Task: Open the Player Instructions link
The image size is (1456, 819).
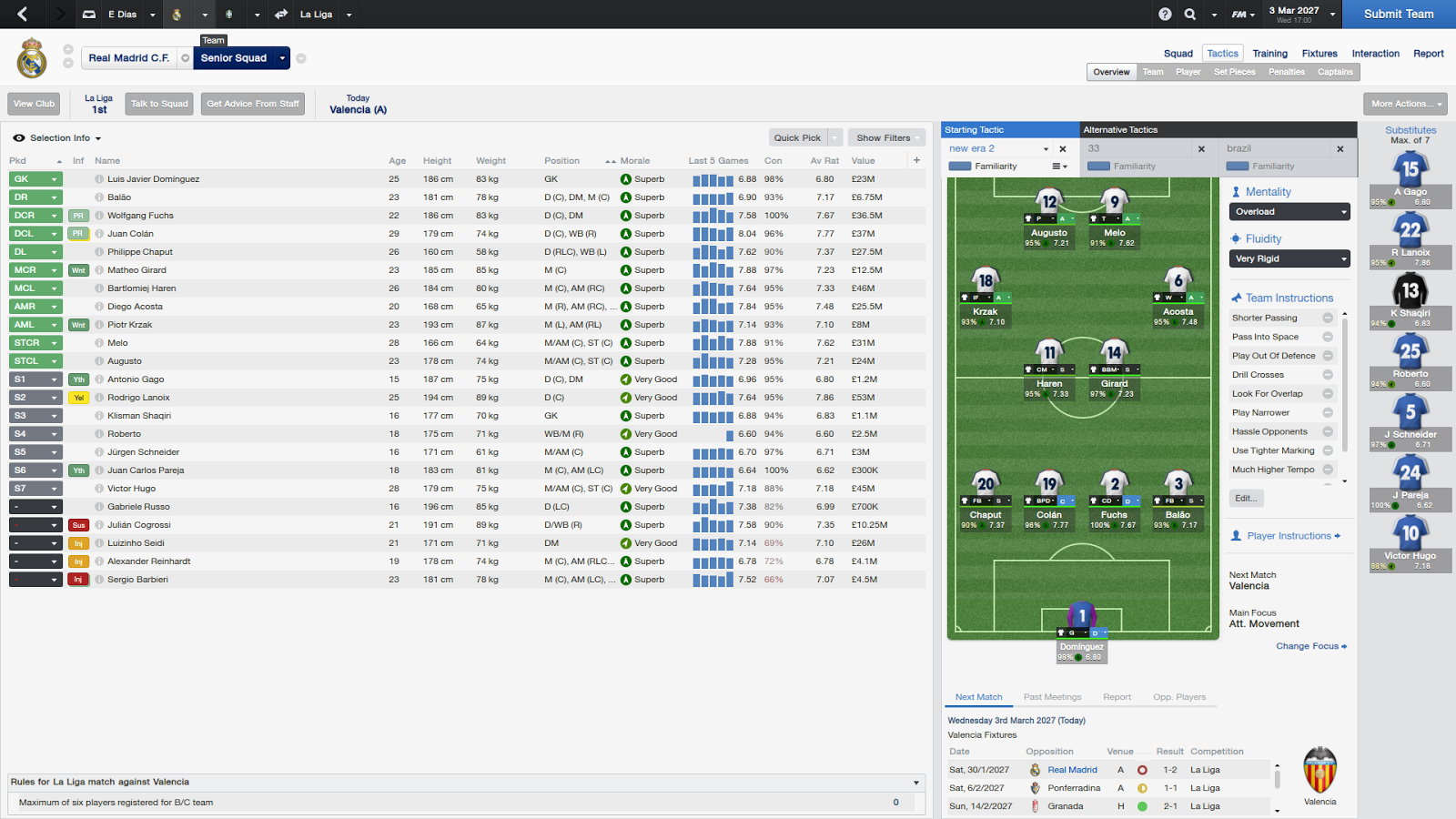Action: [1293, 536]
